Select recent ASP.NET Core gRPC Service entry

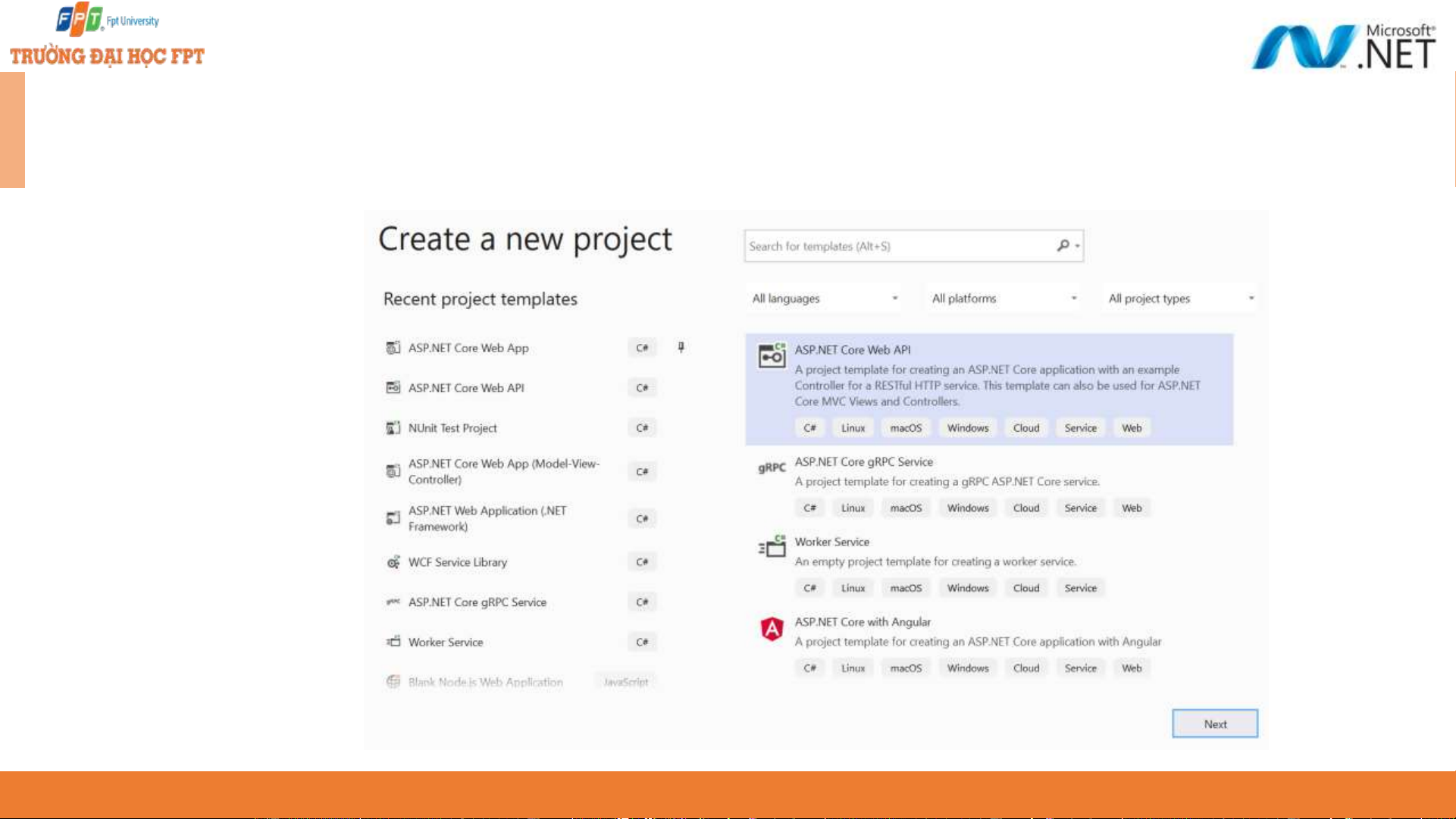pos(477,602)
